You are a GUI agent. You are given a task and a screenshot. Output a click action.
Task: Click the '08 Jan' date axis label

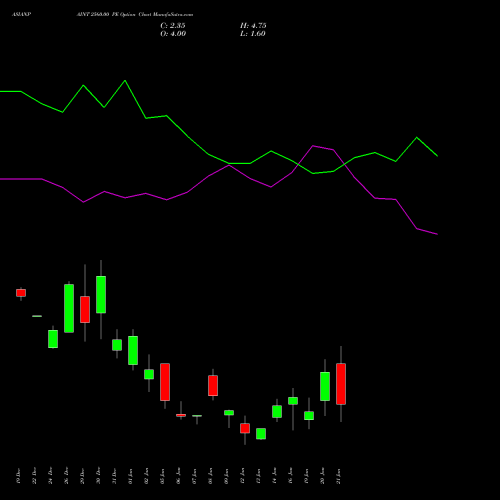tap(210, 476)
